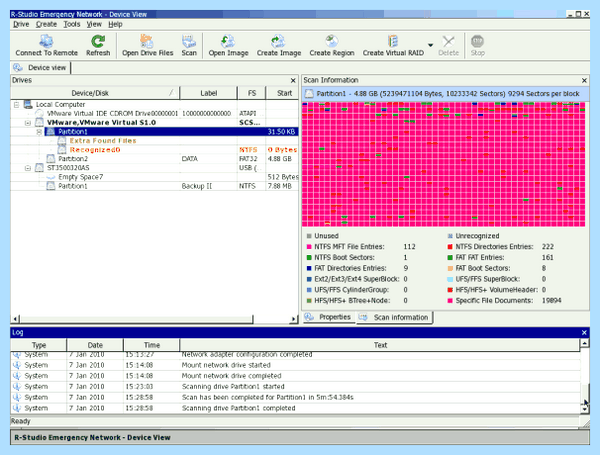Sort the log by Date column
The image size is (600, 455).
(95, 345)
